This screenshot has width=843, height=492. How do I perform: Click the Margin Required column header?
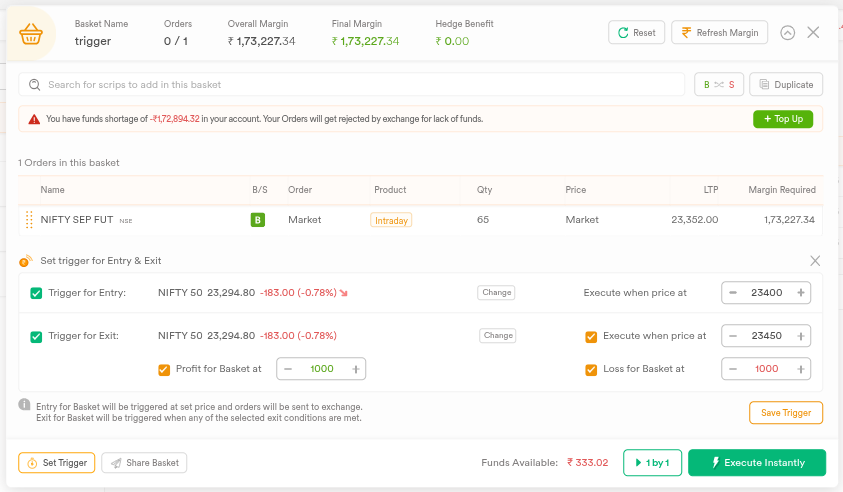click(782, 190)
